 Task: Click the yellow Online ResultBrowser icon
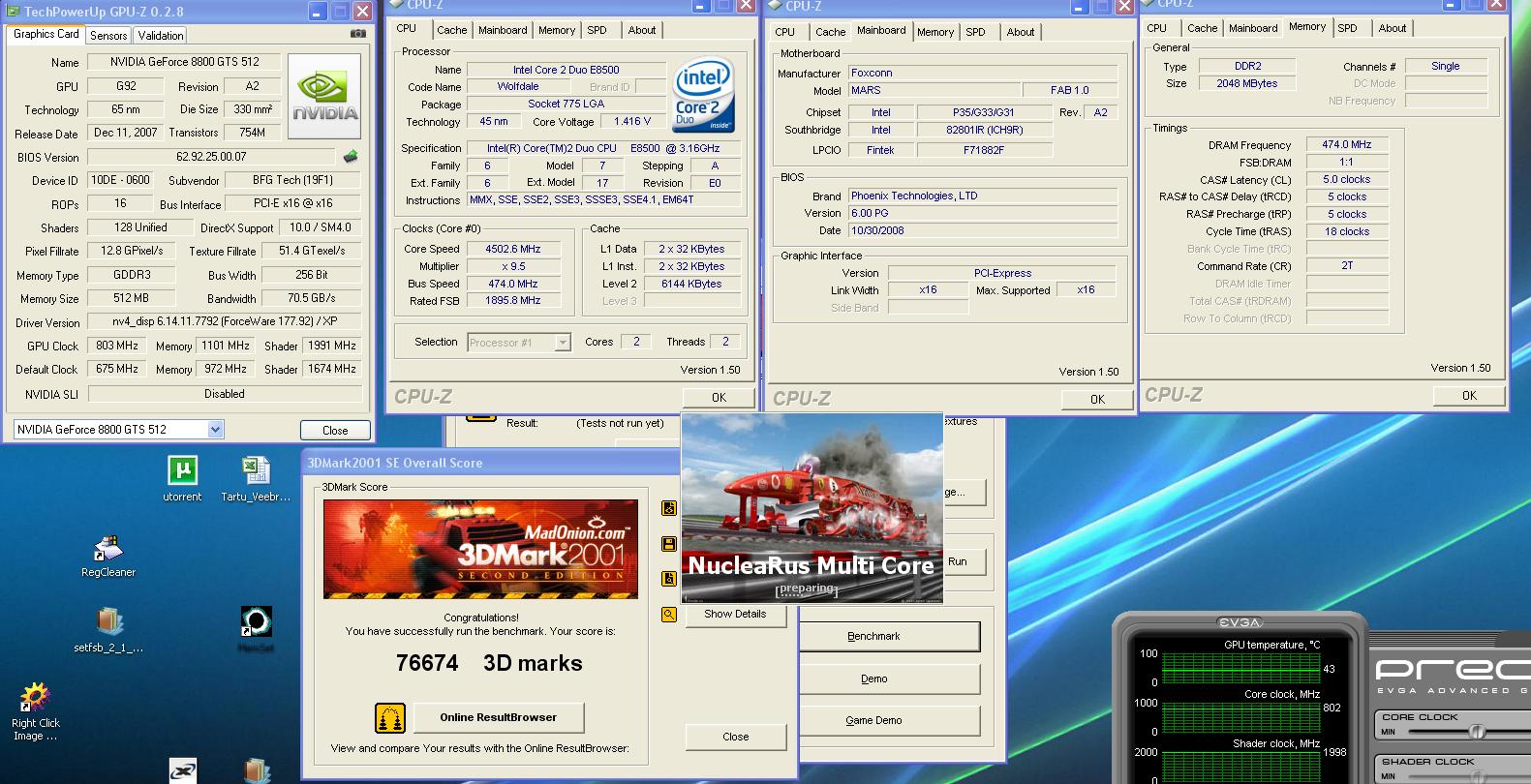point(390,717)
